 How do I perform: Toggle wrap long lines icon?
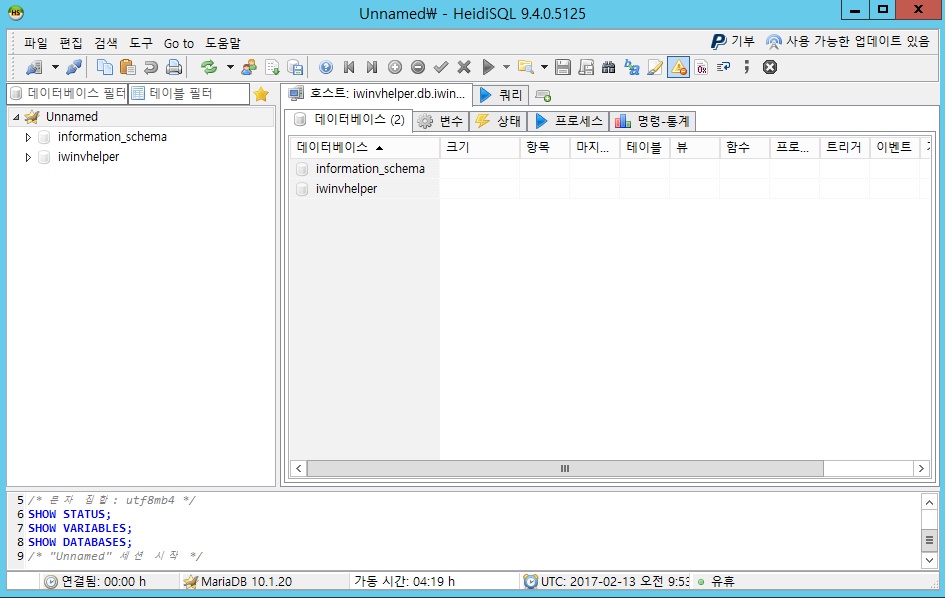pos(724,67)
